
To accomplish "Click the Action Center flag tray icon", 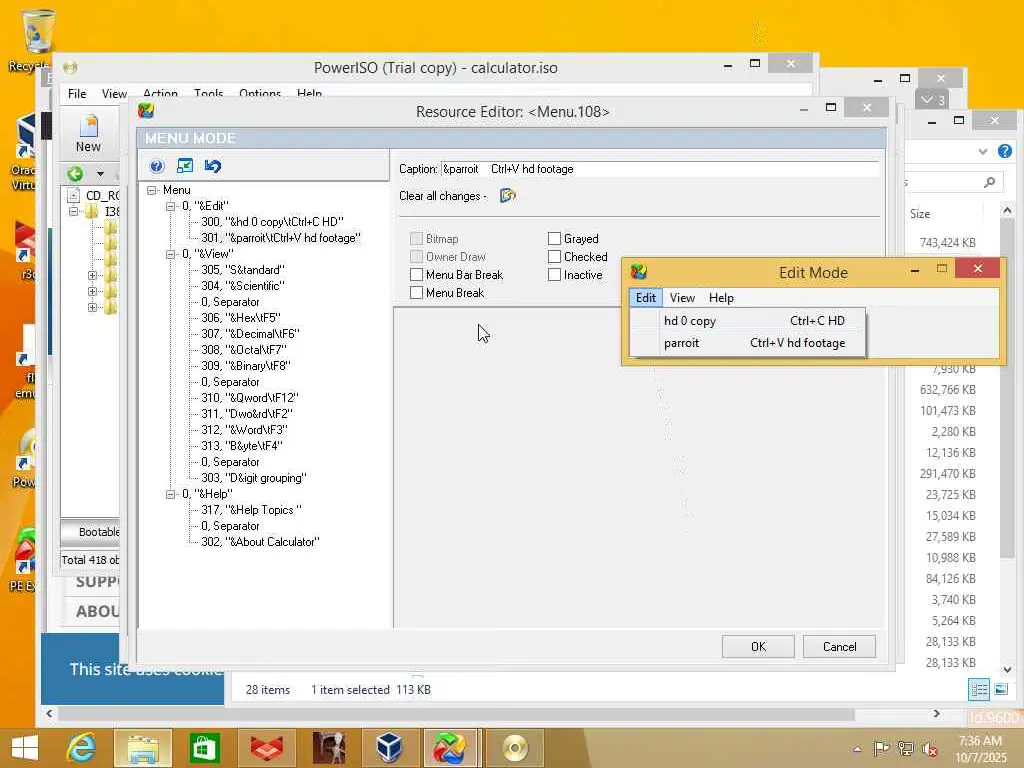I will tap(881, 748).
